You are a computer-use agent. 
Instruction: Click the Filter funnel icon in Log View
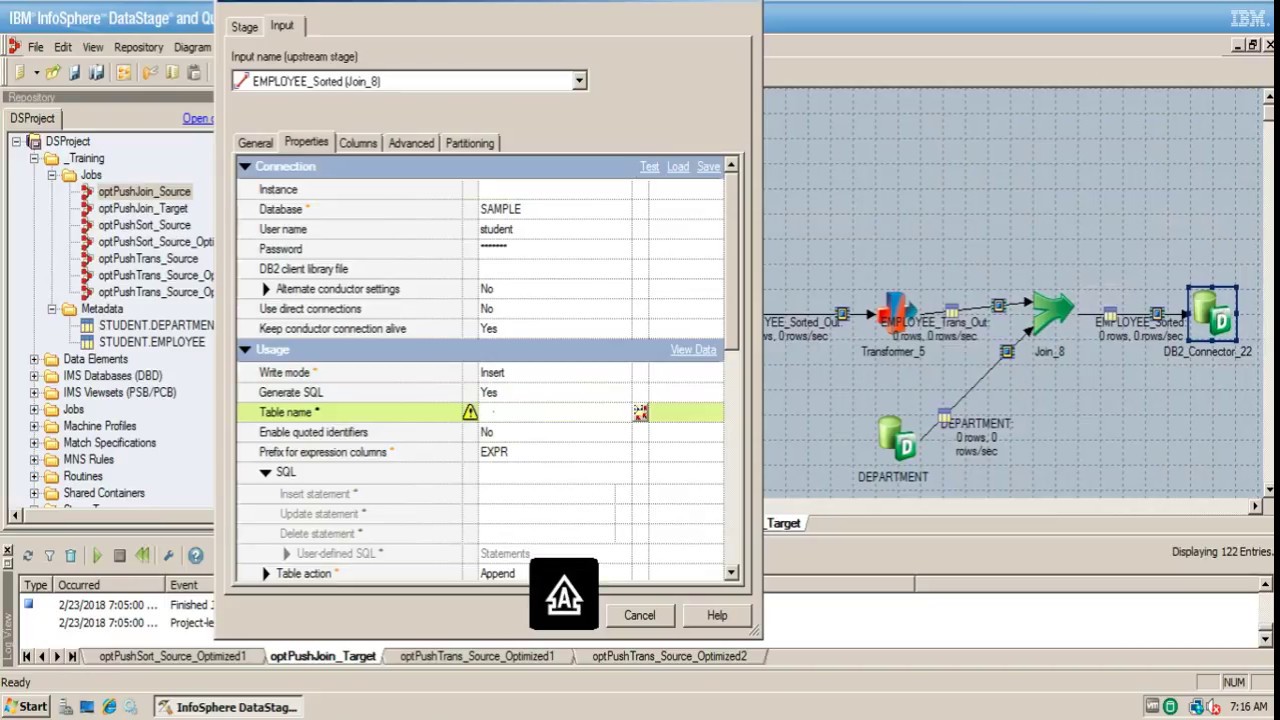[50, 556]
